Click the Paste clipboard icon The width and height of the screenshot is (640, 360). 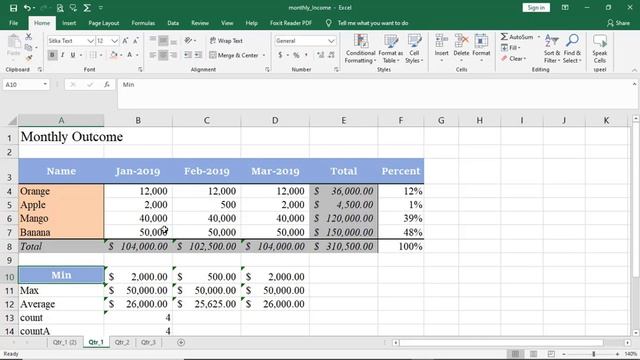pos(13,42)
